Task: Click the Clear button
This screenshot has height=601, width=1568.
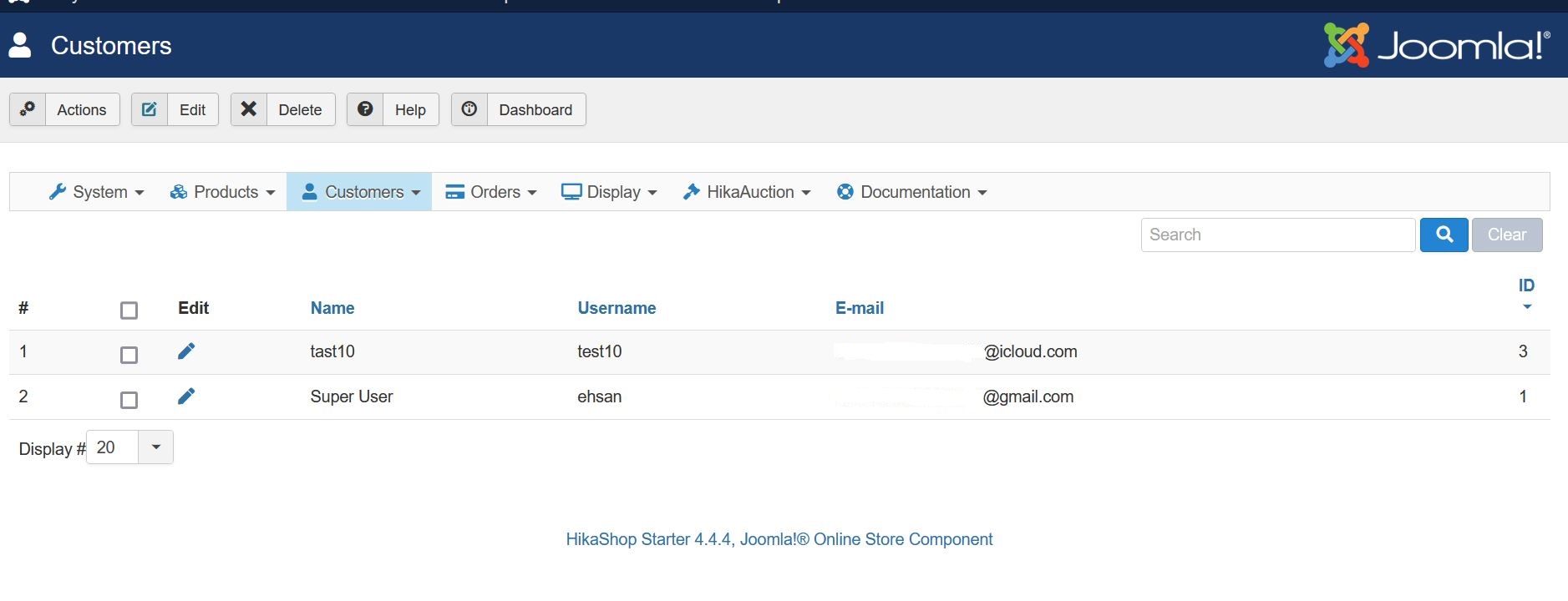Action: click(1506, 235)
